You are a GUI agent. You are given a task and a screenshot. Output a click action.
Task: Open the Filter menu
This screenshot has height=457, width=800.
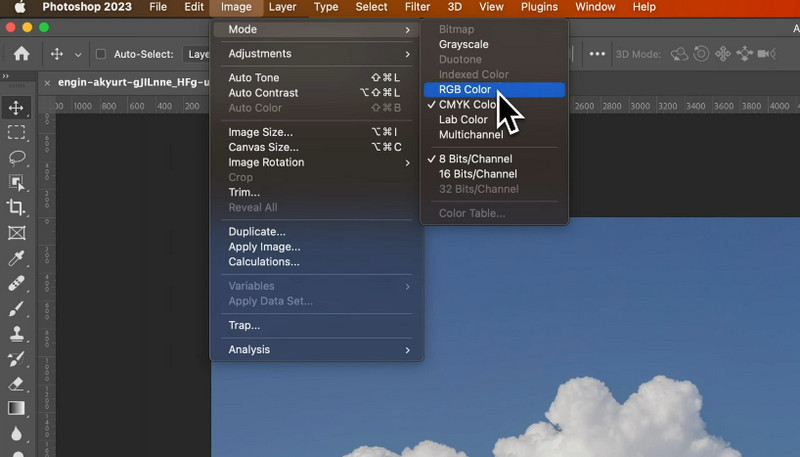(x=417, y=7)
